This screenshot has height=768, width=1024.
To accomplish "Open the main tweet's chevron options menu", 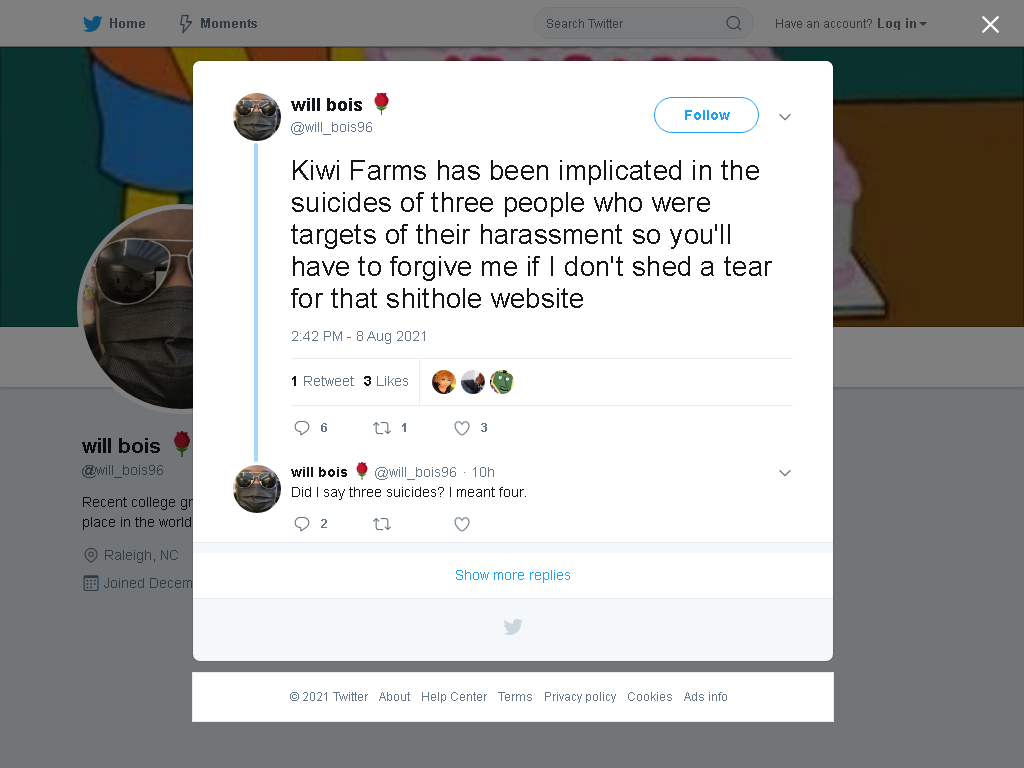I will pos(784,117).
